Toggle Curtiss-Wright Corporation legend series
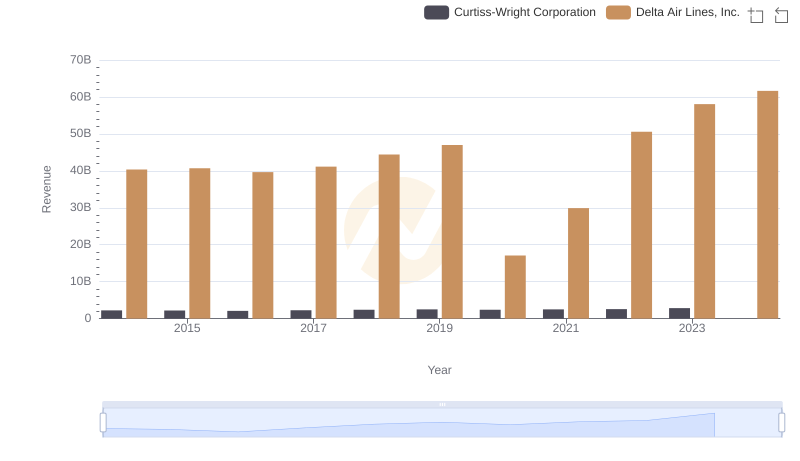Image resolution: width=800 pixels, height=461 pixels. [510, 12]
